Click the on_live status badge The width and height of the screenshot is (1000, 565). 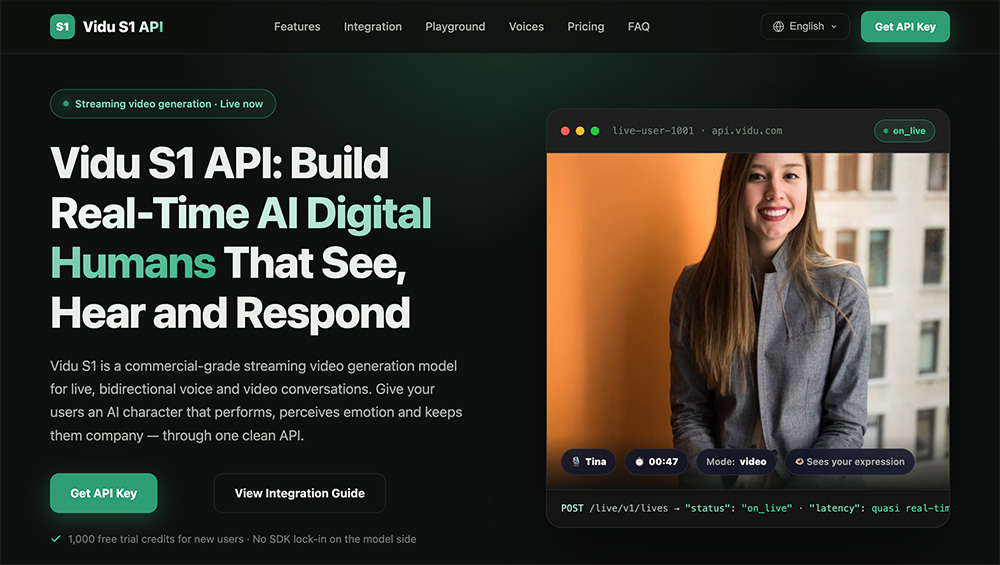(904, 131)
